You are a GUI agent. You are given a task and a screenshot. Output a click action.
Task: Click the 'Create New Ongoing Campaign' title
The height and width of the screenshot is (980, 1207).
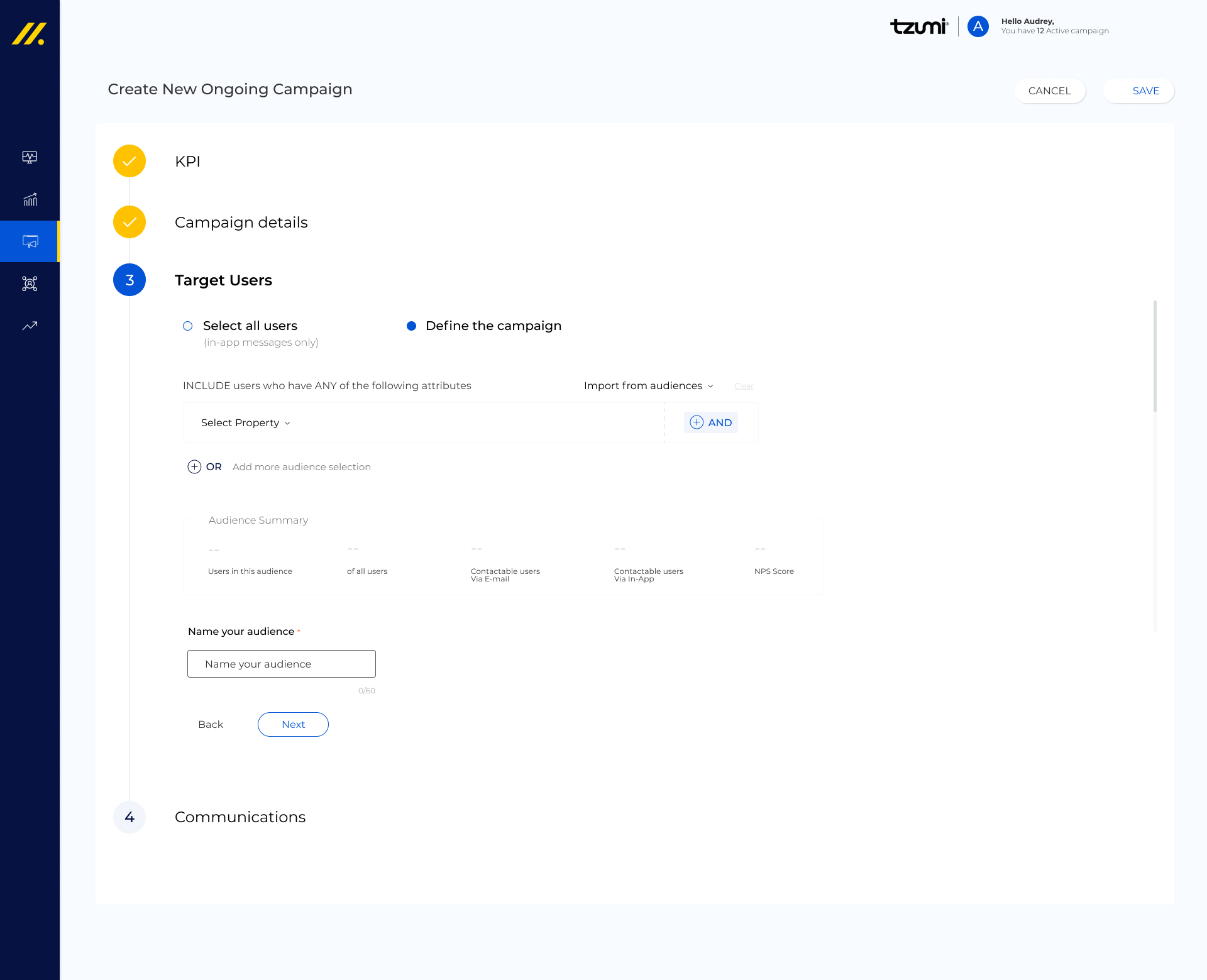[x=230, y=89]
